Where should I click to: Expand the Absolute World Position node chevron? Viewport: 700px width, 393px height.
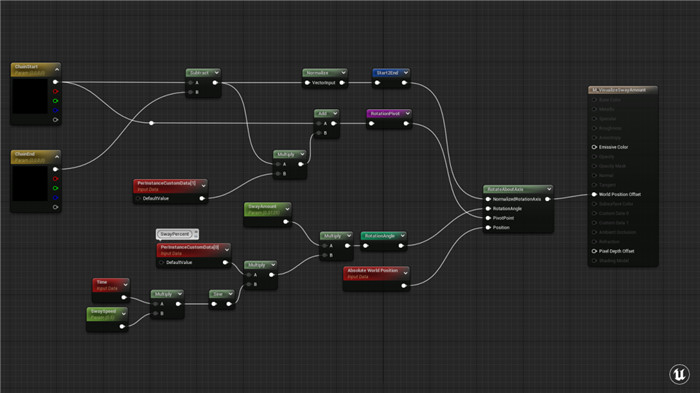pos(405,272)
